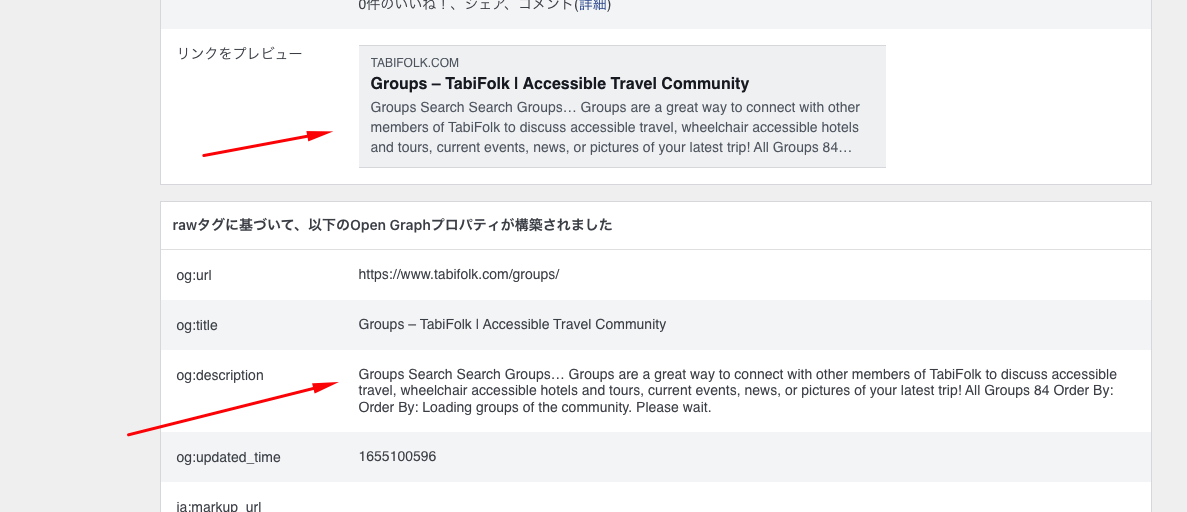Open the 詳細 details link
Image resolution: width=1187 pixels, height=512 pixels.
[593, 5]
